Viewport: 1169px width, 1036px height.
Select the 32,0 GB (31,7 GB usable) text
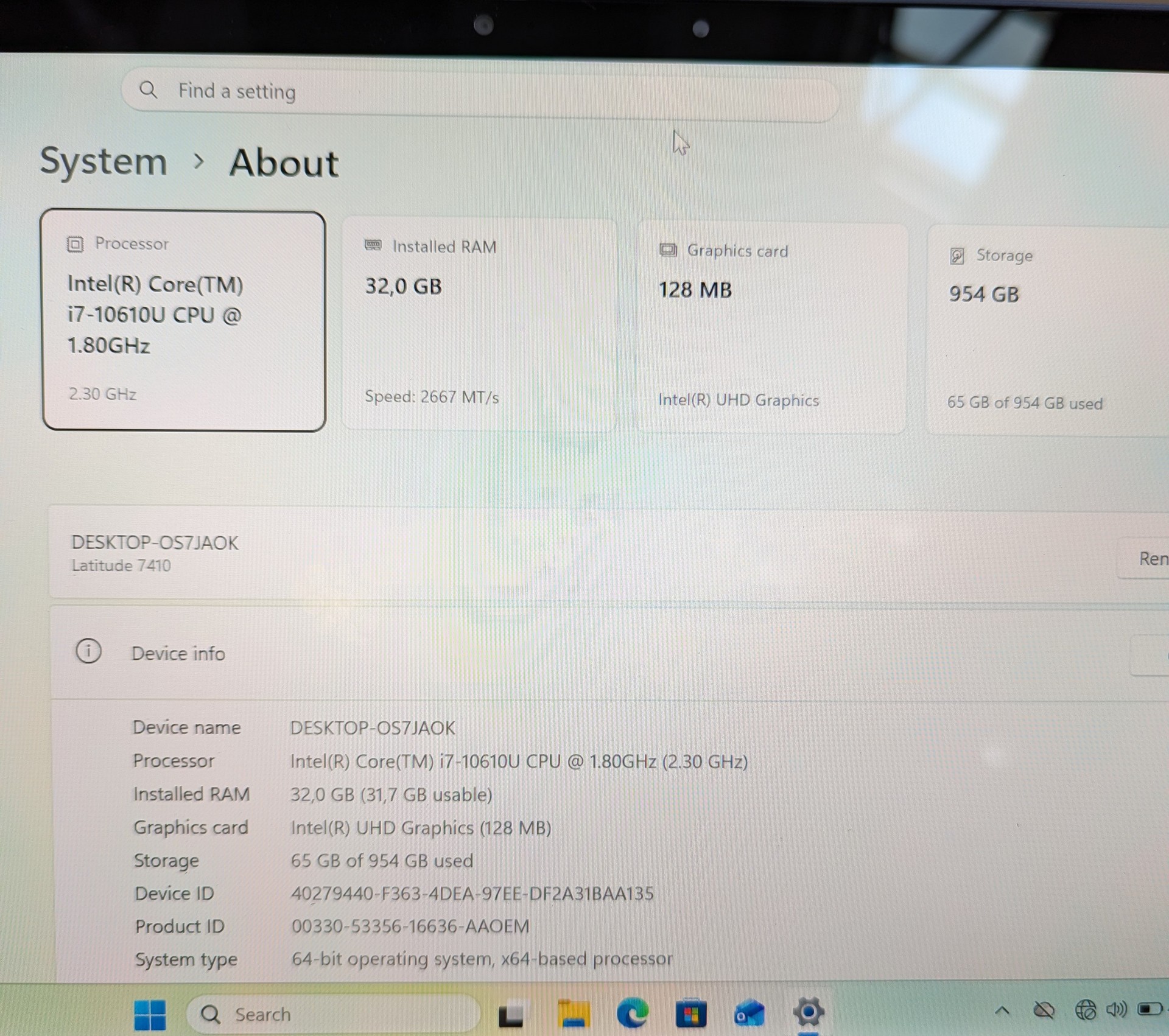[x=391, y=795]
